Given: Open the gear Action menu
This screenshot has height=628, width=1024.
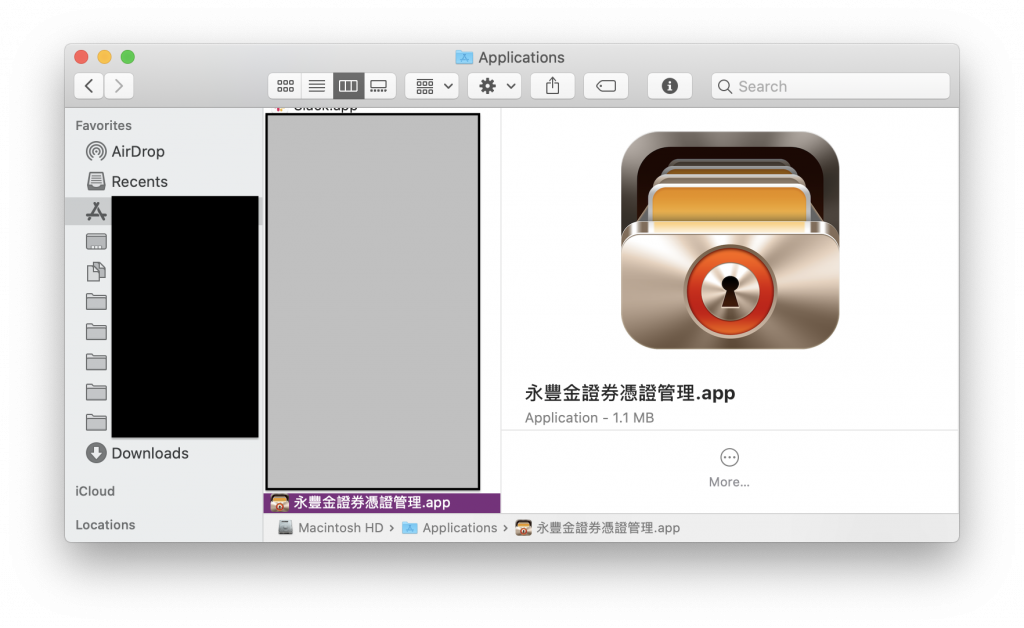Looking at the screenshot, I should (x=495, y=86).
